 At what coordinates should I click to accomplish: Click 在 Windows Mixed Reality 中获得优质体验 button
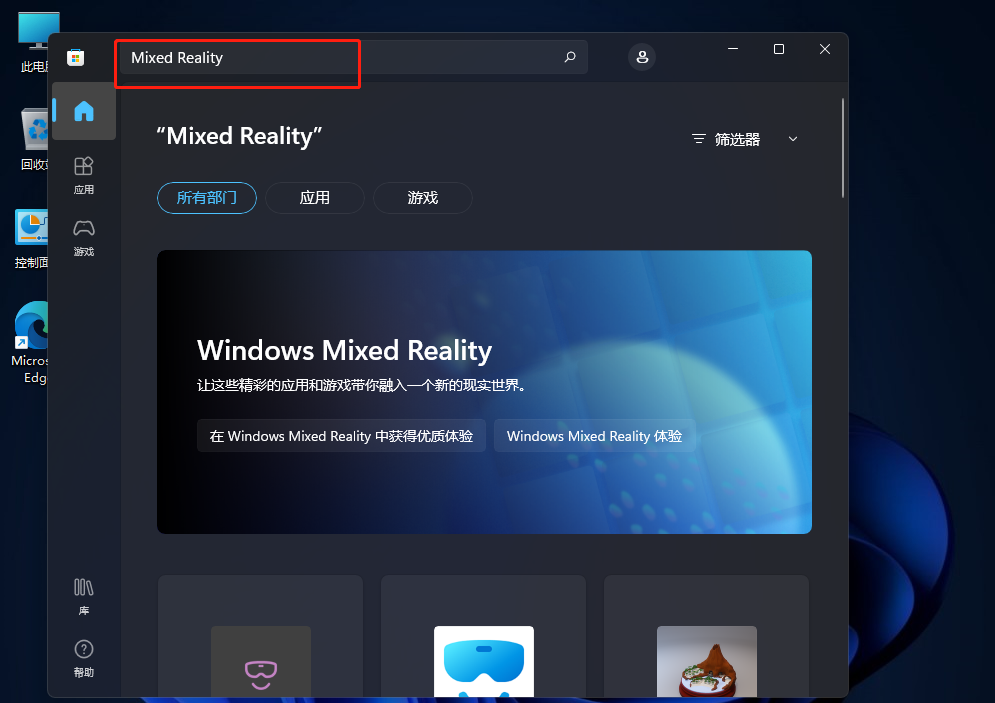pos(341,436)
